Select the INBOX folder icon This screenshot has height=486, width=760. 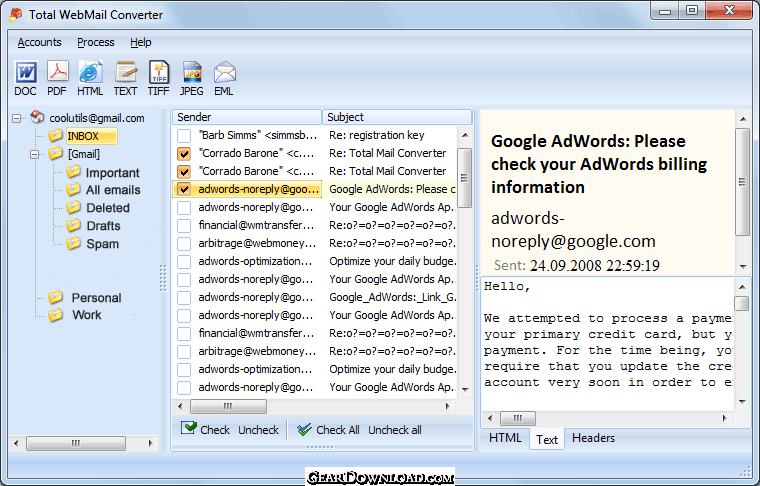55,135
